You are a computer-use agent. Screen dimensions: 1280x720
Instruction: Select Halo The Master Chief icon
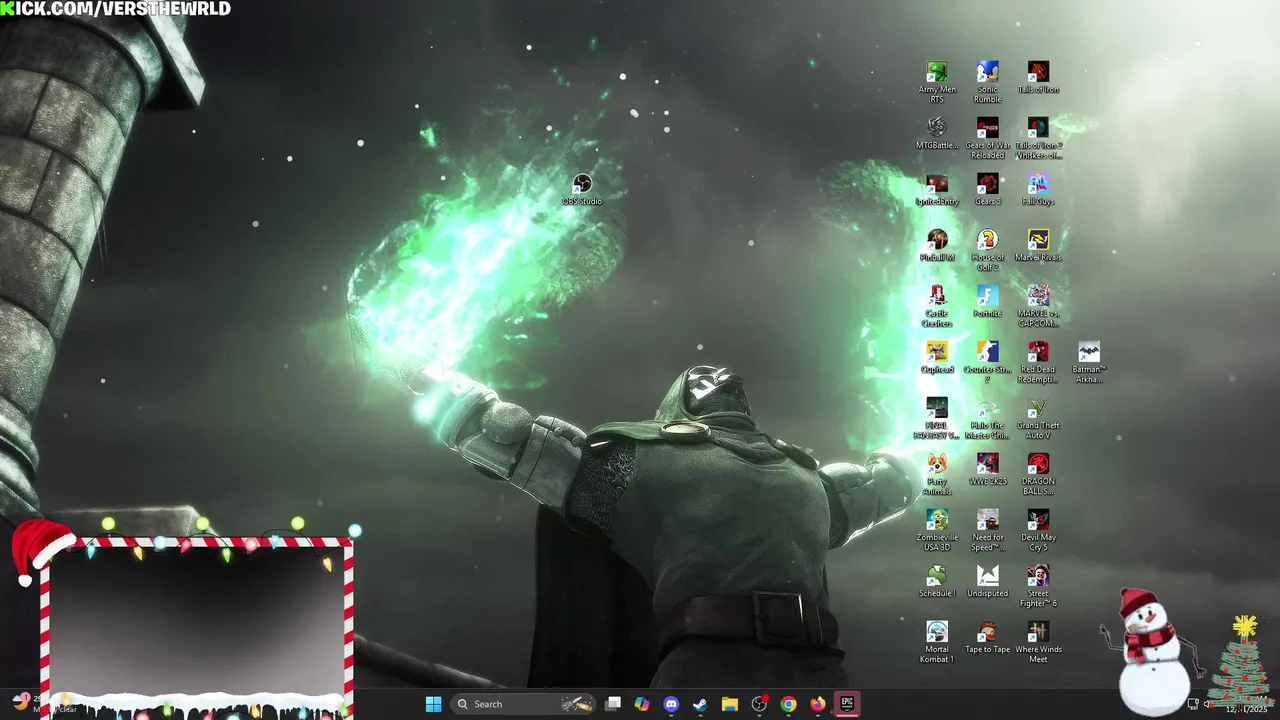pyautogui.click(x=987, y=418)
